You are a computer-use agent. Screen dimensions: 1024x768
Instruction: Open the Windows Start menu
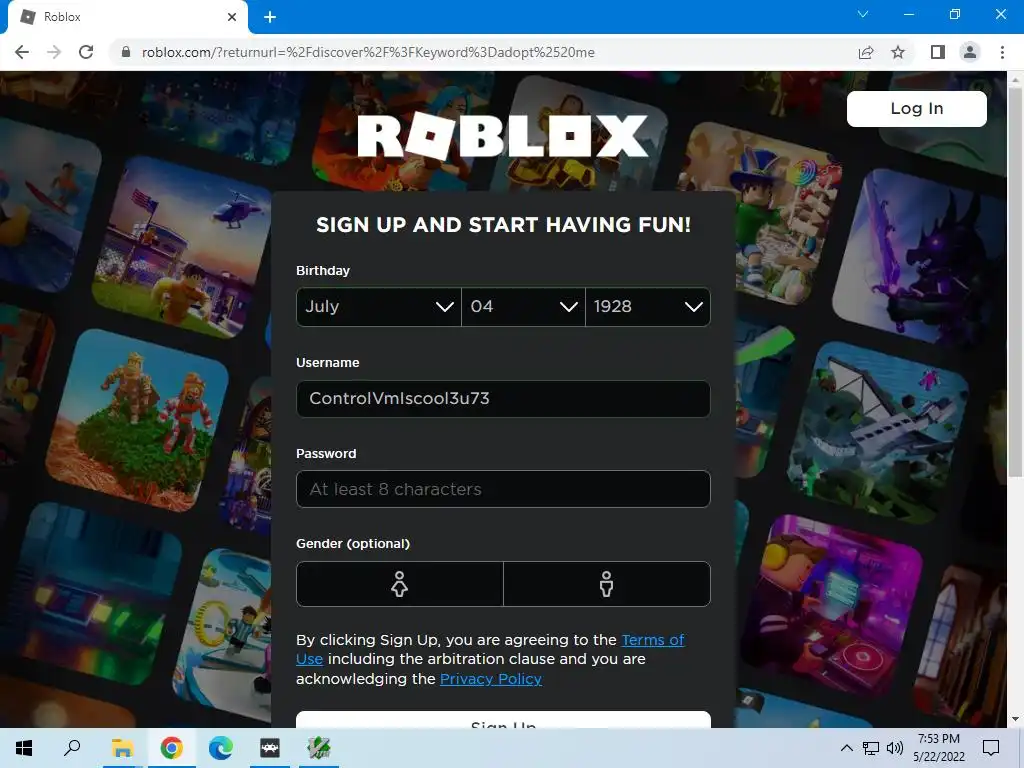(x=24, y=748)
